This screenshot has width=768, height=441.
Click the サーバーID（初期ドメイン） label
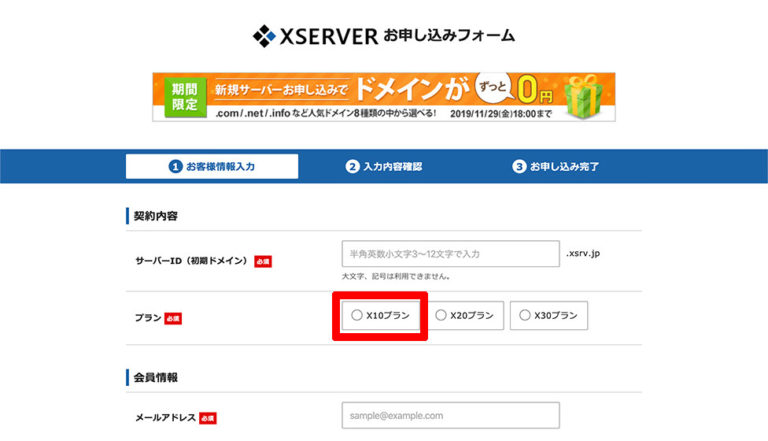pos(192,261)
